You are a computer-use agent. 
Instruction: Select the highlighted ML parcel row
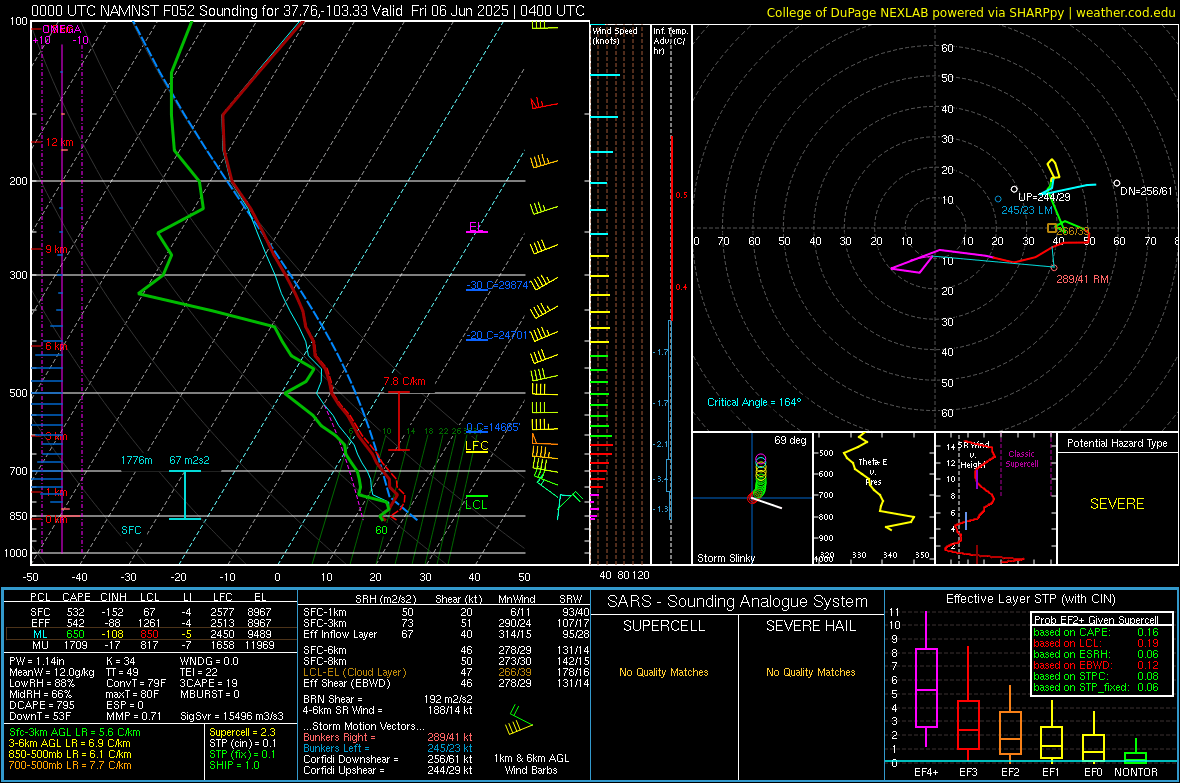click(x=151, y=634)
